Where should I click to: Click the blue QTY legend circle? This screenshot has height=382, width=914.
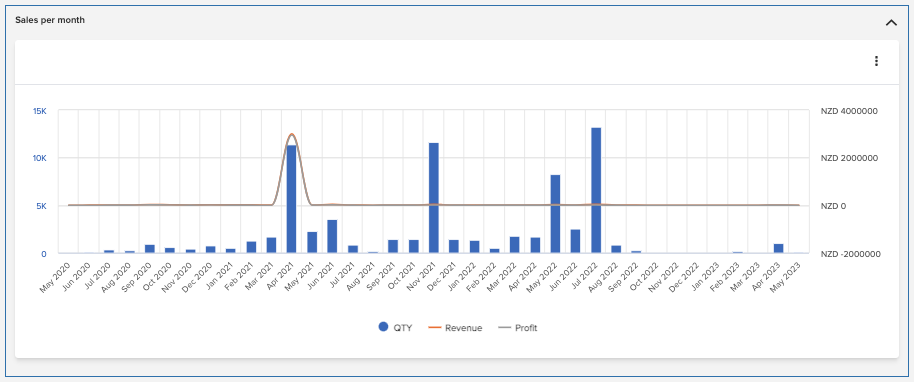(x=383, y=327)
